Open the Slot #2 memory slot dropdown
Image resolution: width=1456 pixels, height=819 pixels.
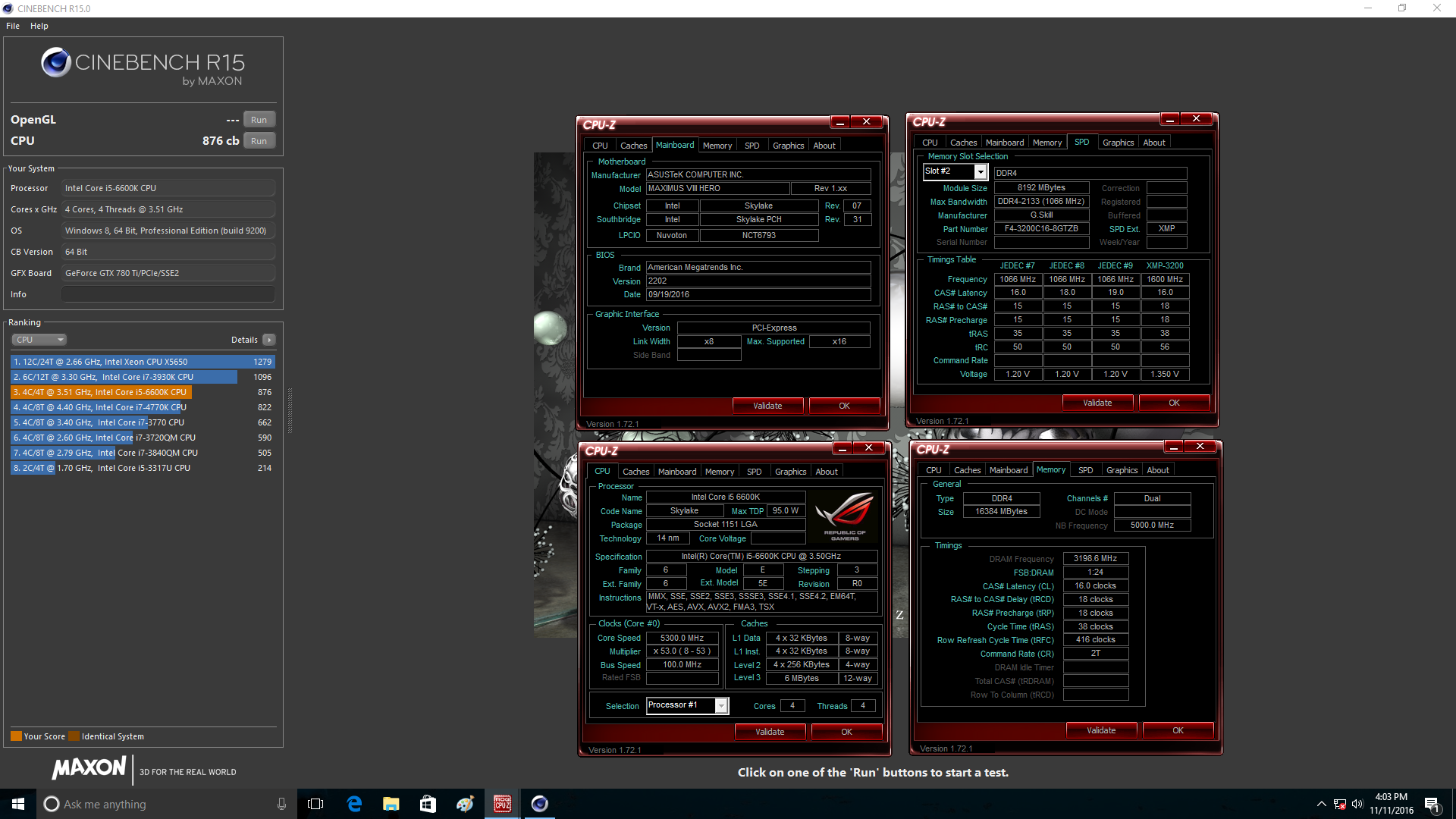[980, 172]
